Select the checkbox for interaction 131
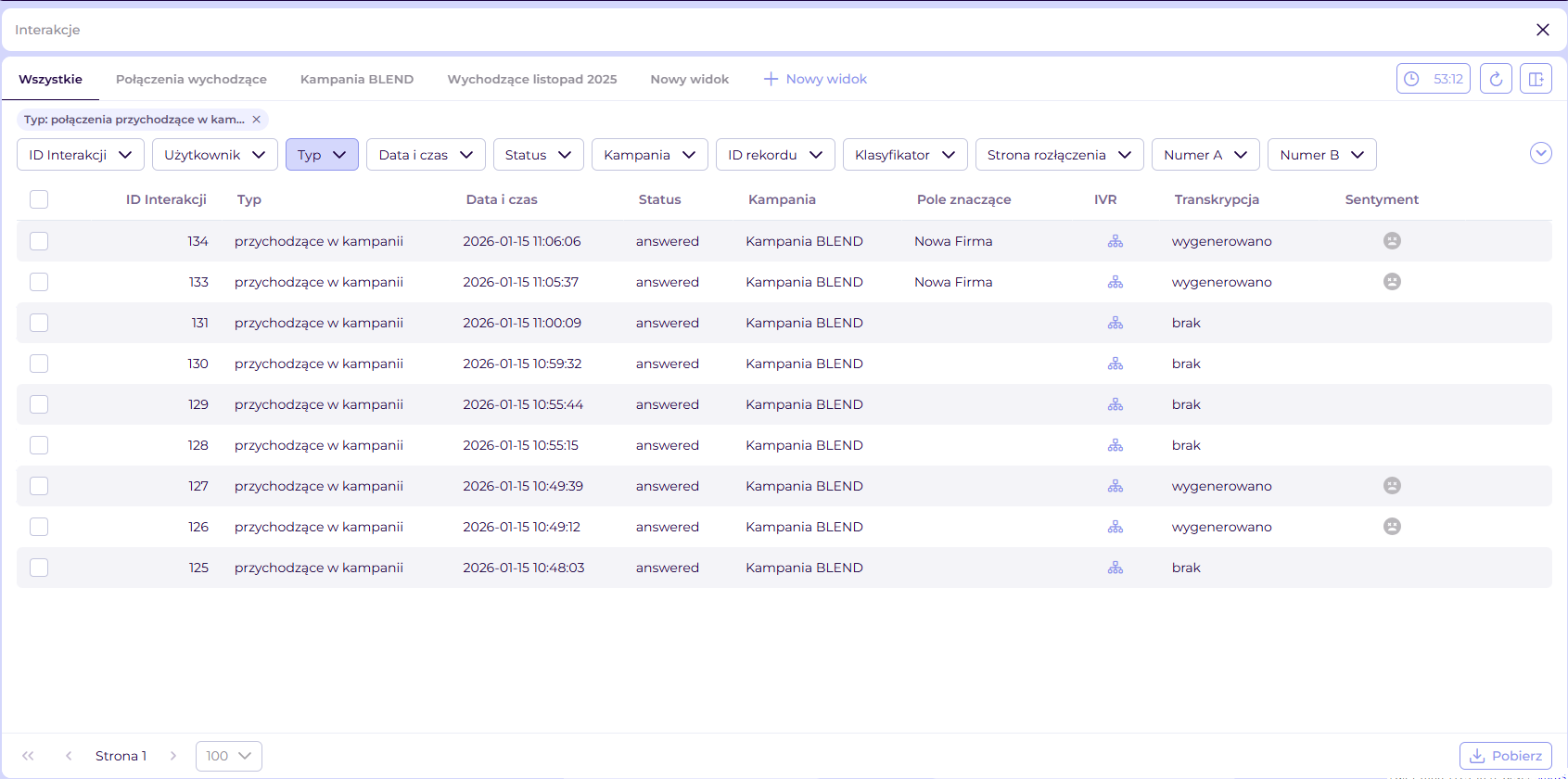 point(39,323)
